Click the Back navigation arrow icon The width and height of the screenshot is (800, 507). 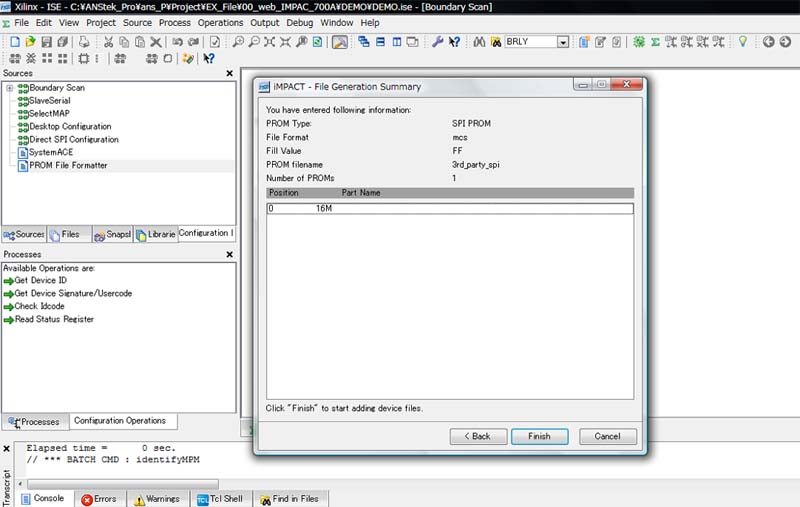[x=768, y=42]
